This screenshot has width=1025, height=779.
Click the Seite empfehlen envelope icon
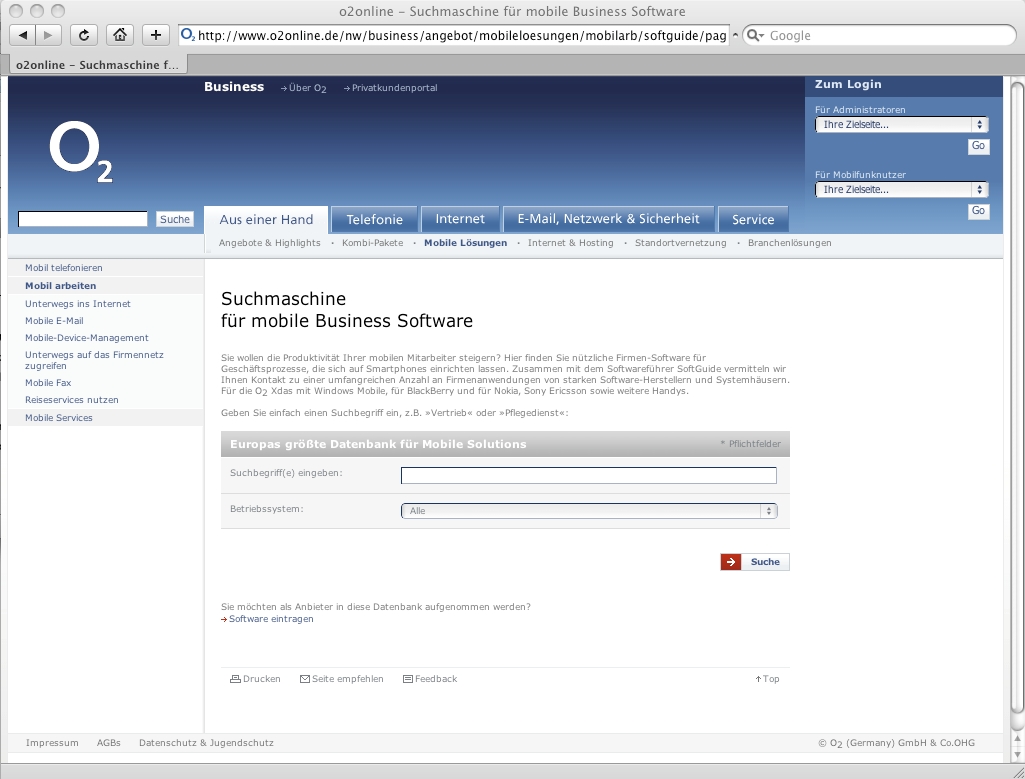(x=305, y=679)
